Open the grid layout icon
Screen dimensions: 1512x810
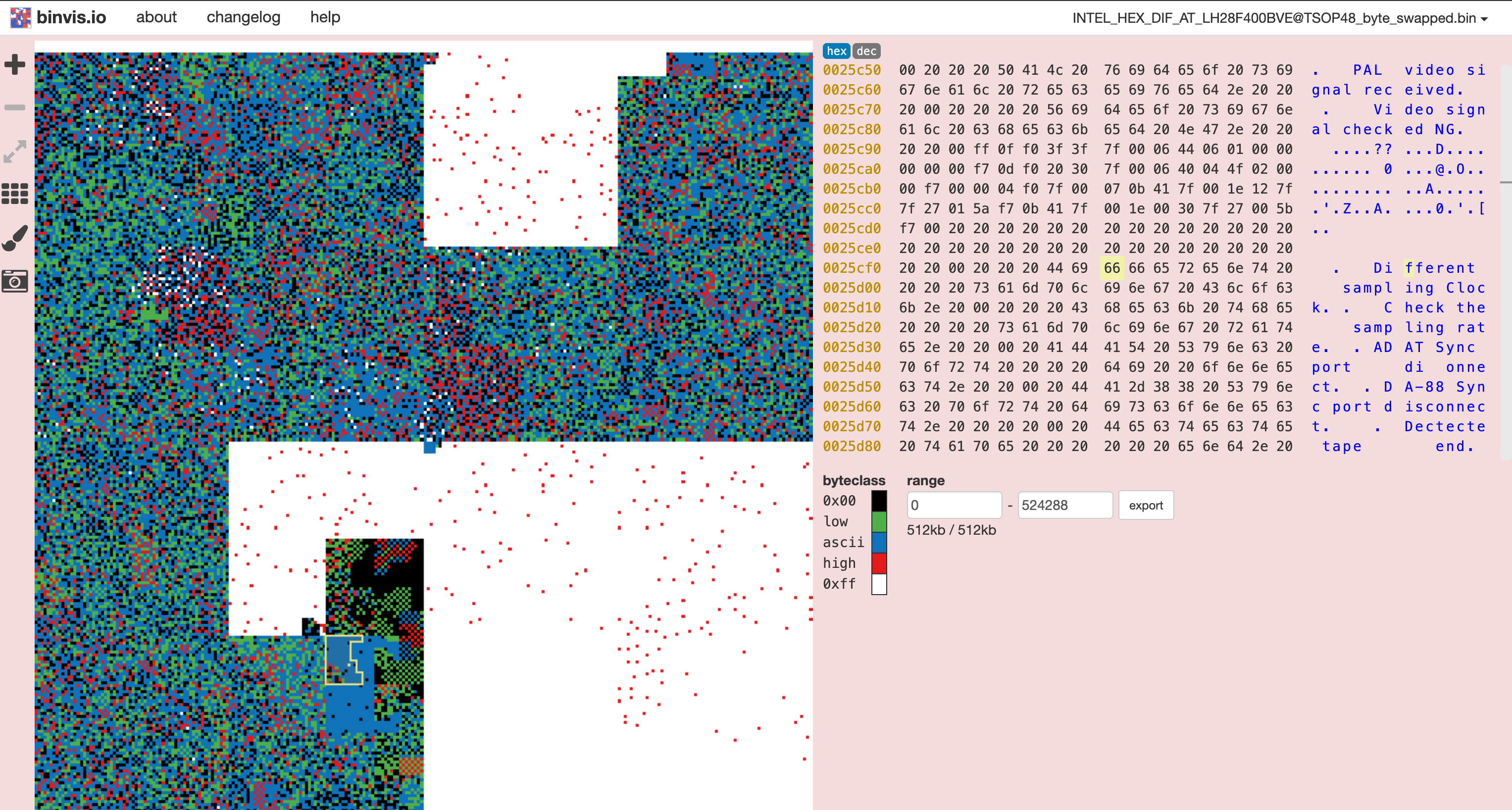point(15,194)
